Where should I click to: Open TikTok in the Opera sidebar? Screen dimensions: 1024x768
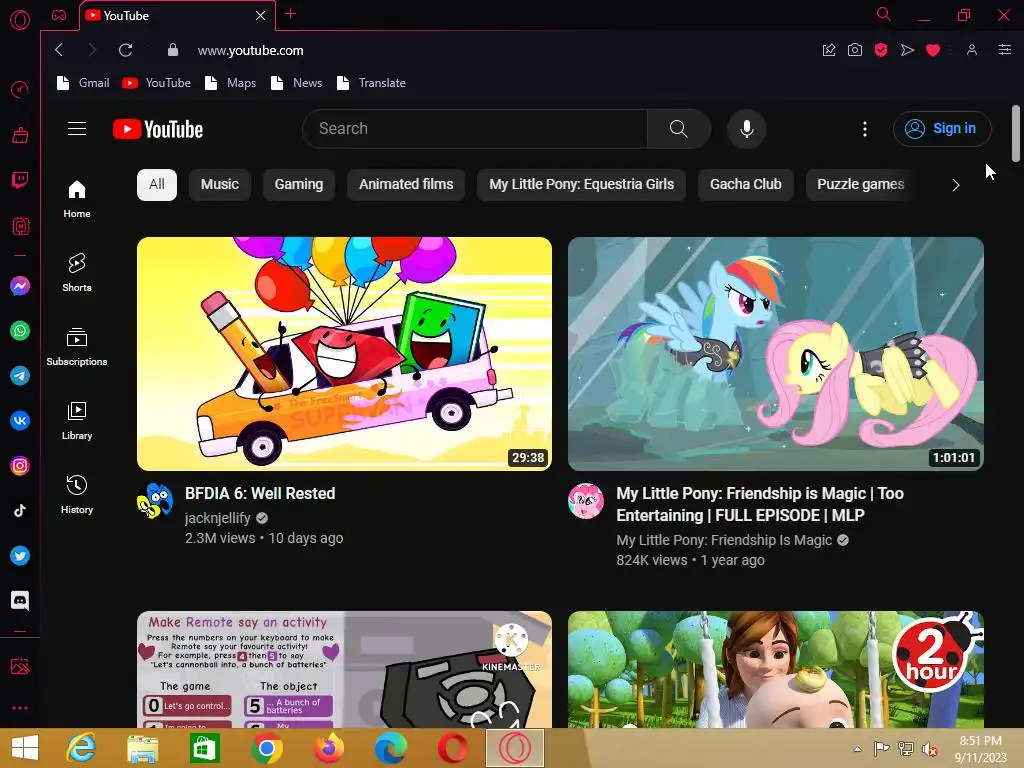[20, 511]
